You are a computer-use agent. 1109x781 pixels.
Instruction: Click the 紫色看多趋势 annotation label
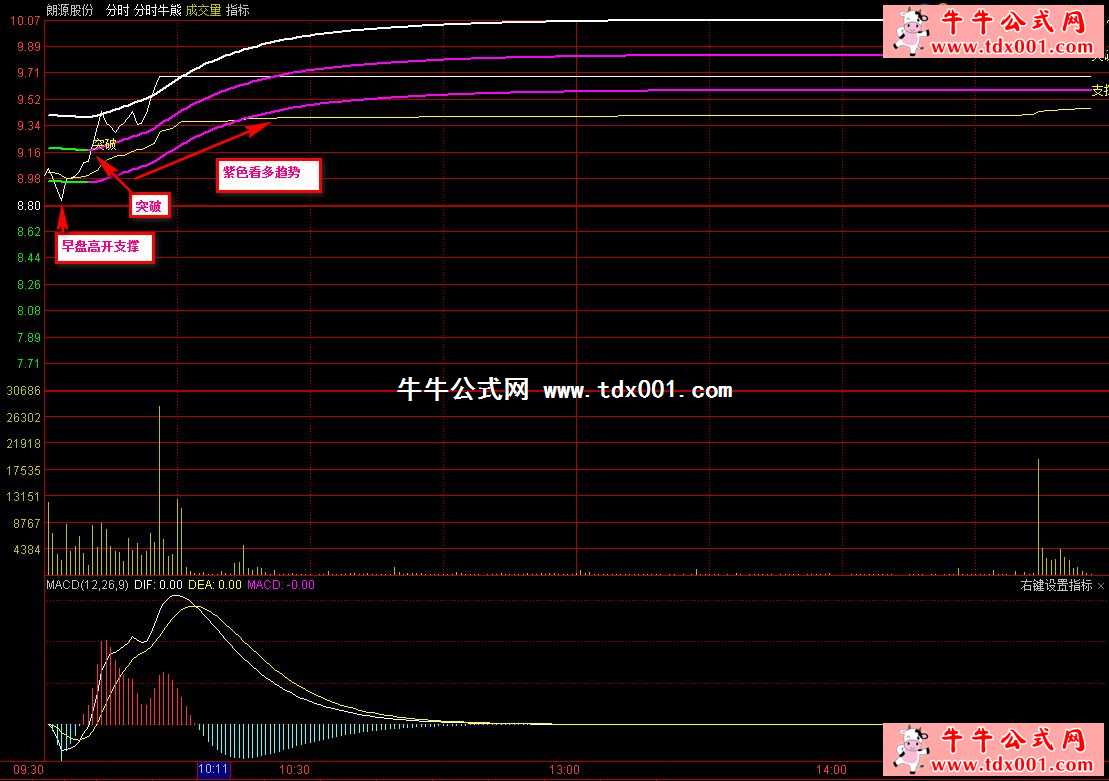coord(268,175)
